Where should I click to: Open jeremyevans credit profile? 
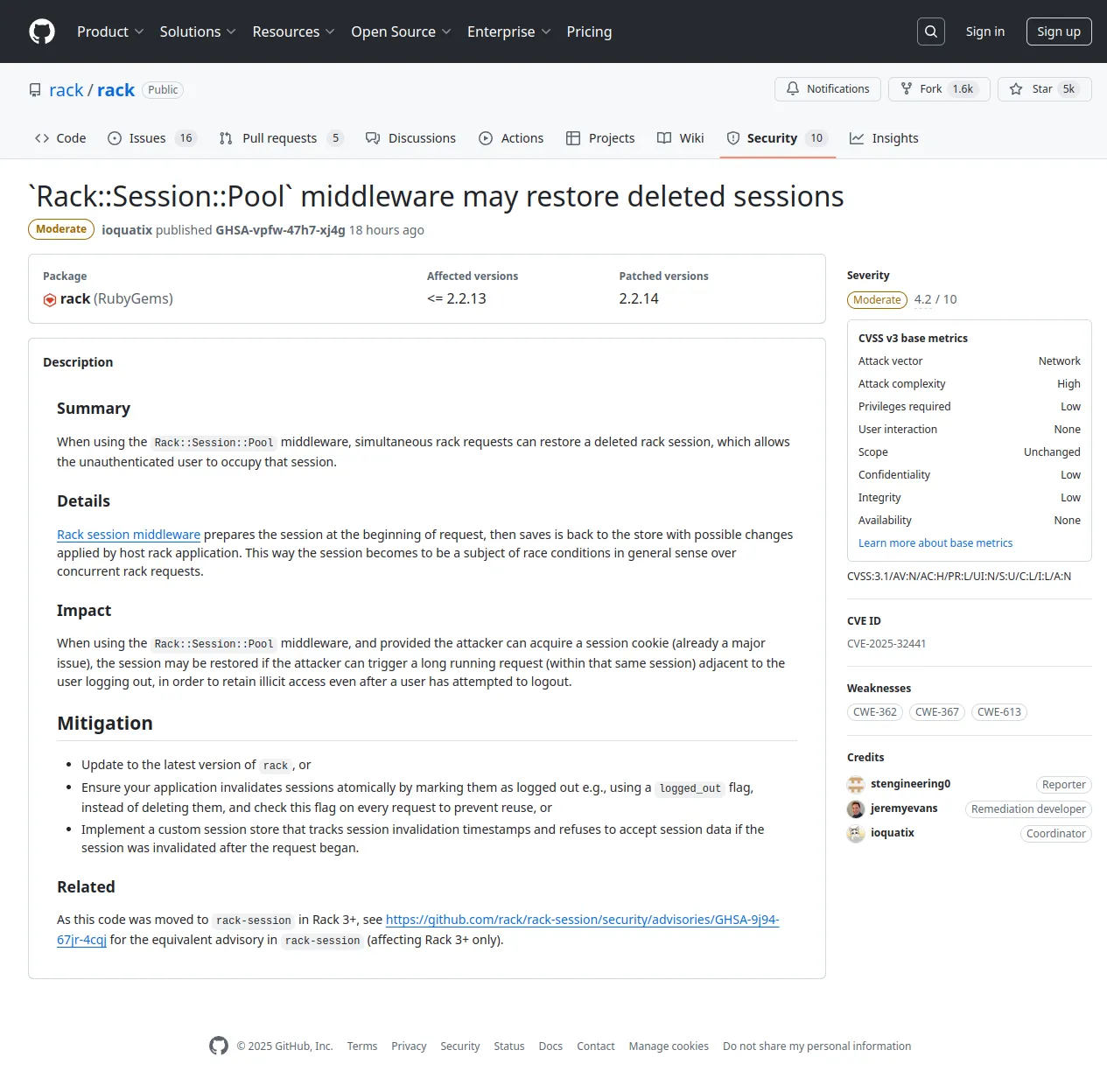(904, 808)
